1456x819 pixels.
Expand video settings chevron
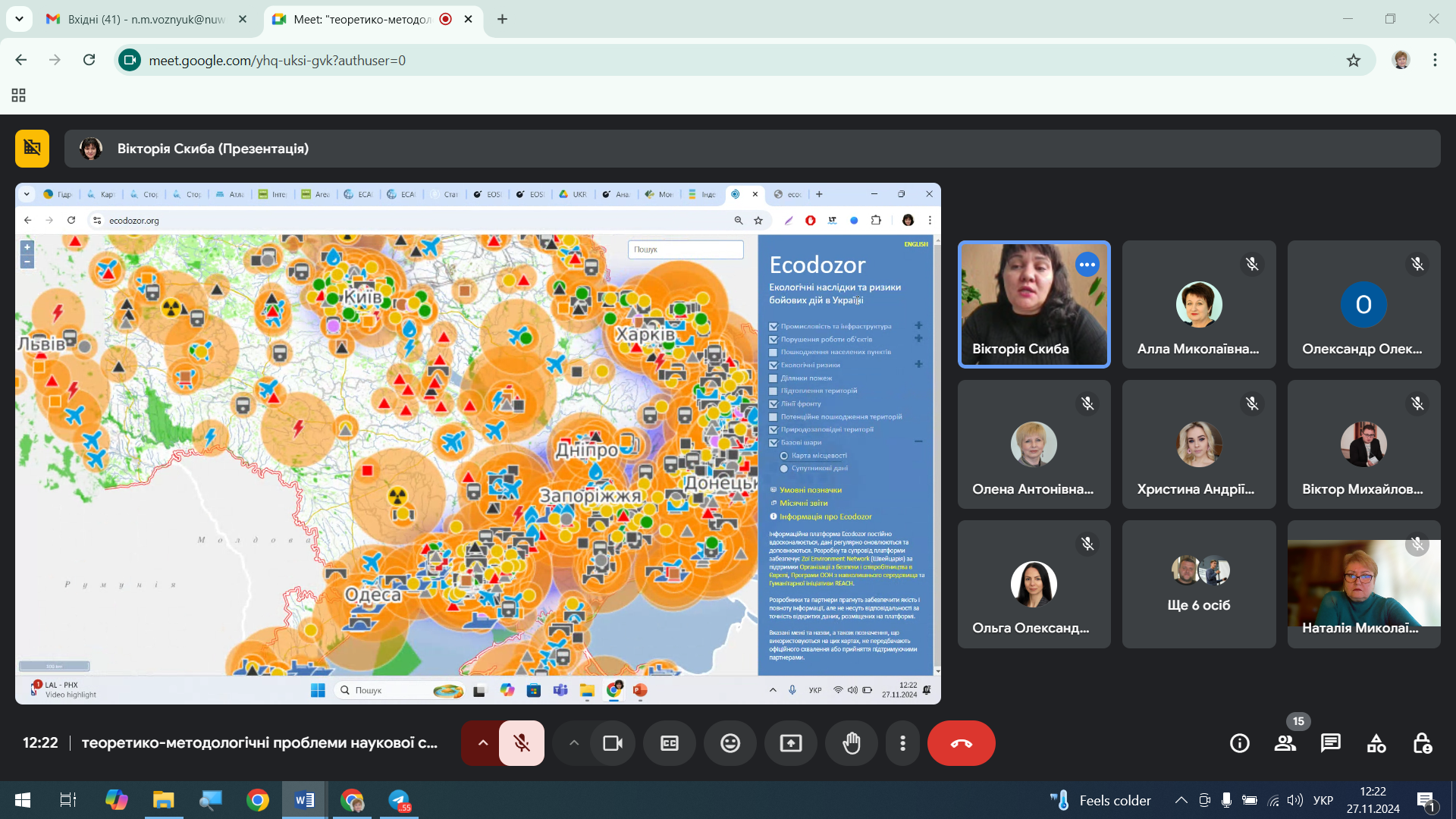click(574, 743)
